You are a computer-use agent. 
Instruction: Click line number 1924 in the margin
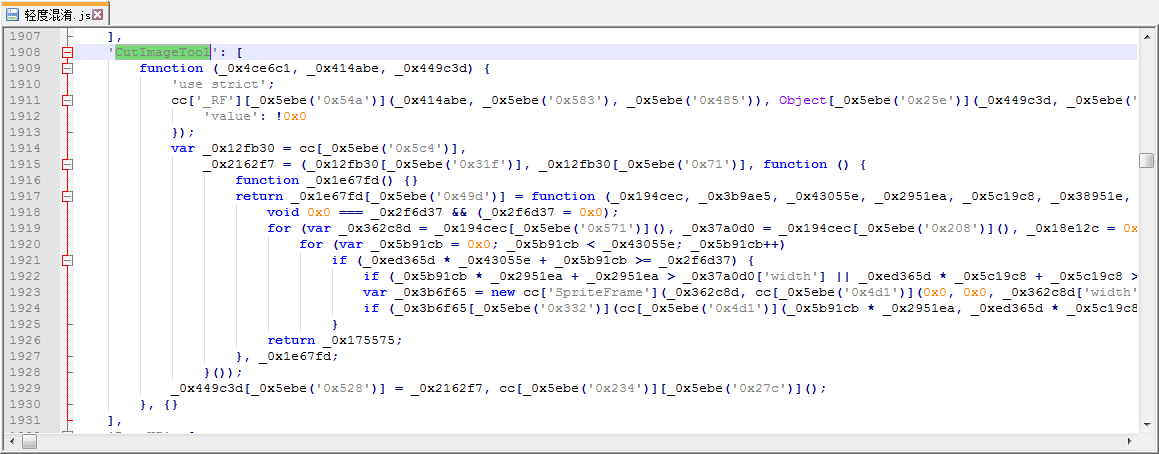tap(24, 308)
